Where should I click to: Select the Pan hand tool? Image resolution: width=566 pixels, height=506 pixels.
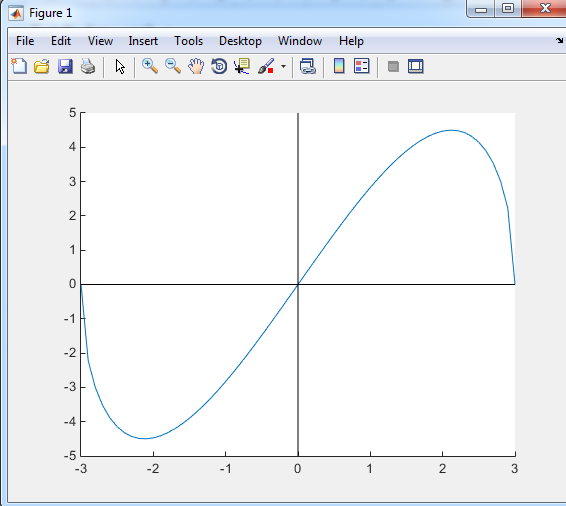click(196, 66)
